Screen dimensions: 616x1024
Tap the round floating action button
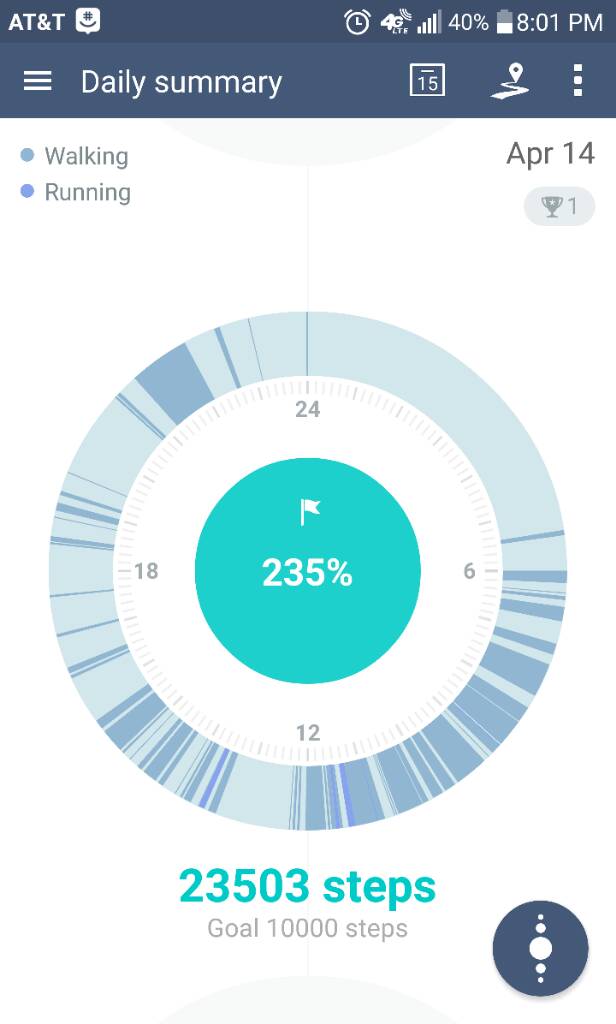pos(540,948)
